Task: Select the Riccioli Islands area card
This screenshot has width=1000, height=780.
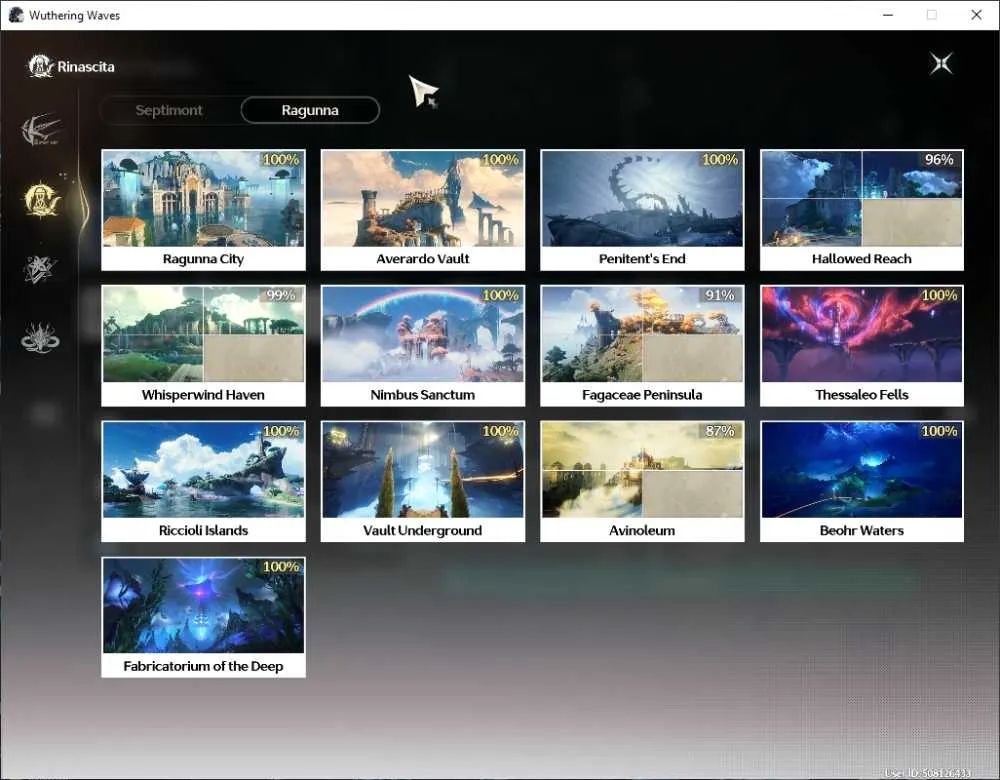Action: pyautogui.click(x=203, y=482)
